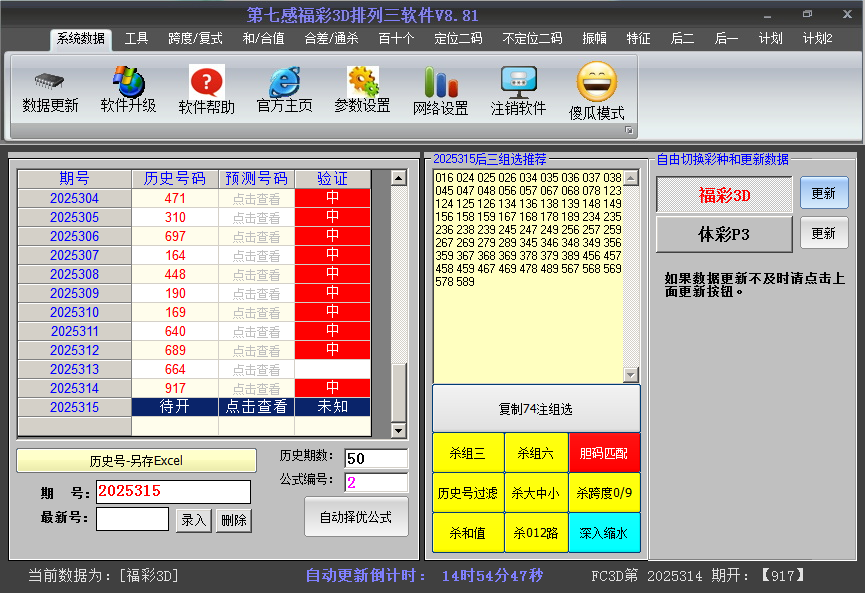Click the 复制74注组选 copy button
Viewport: 865px width, 593px height.
tap(536, 408)
